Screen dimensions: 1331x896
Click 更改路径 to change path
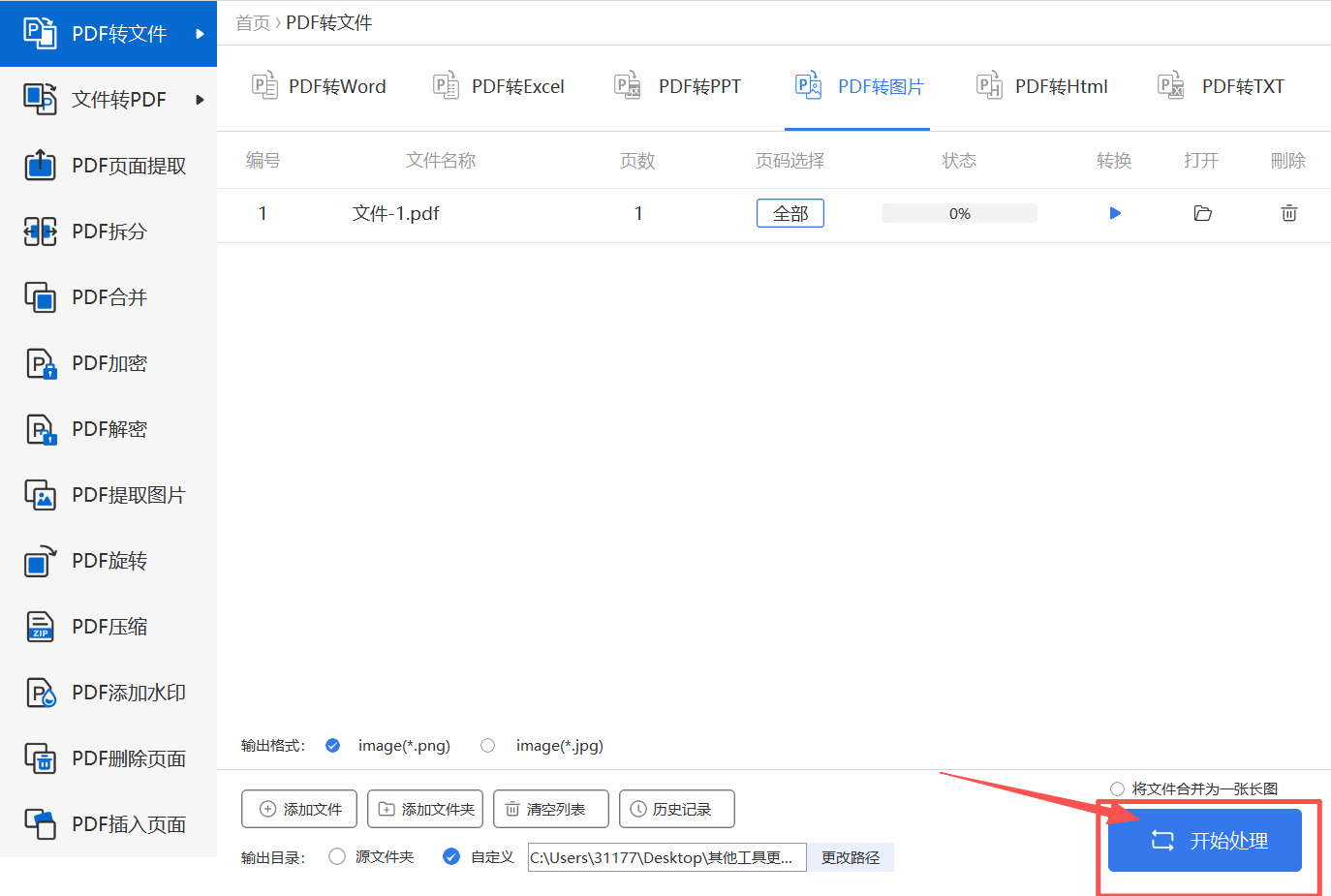851,857
